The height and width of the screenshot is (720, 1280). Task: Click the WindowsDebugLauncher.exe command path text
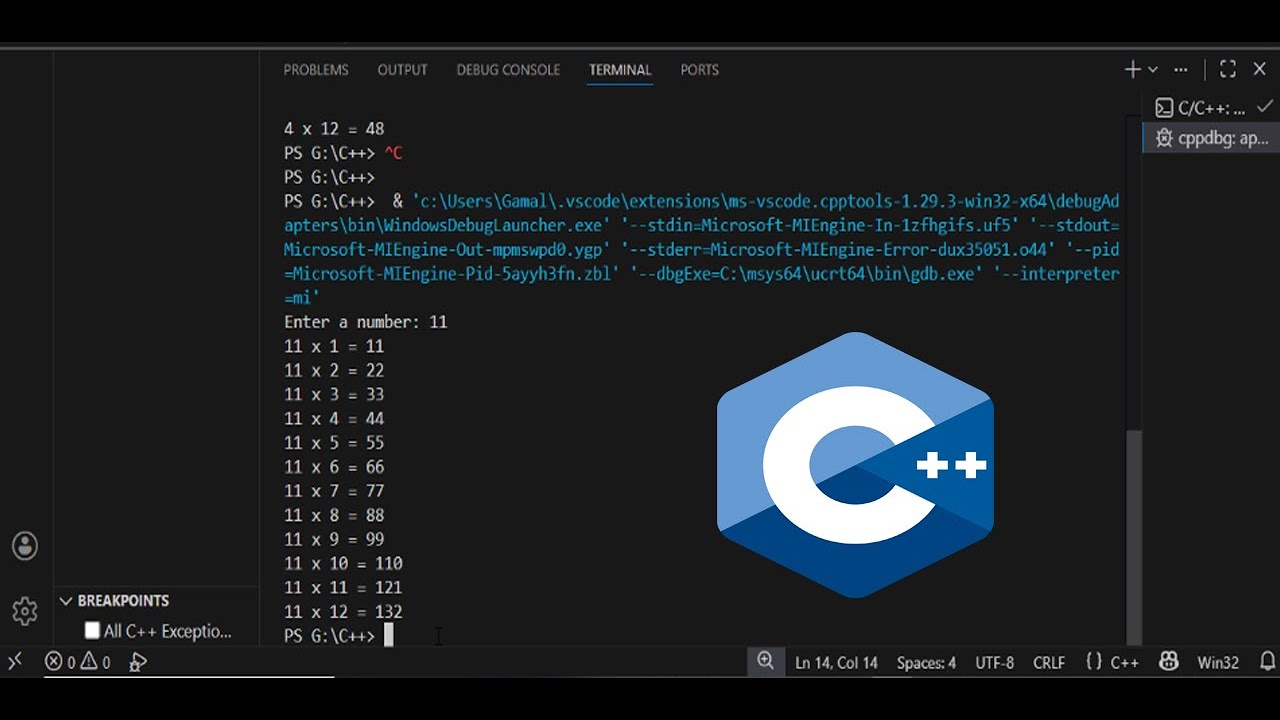[700, 249]
